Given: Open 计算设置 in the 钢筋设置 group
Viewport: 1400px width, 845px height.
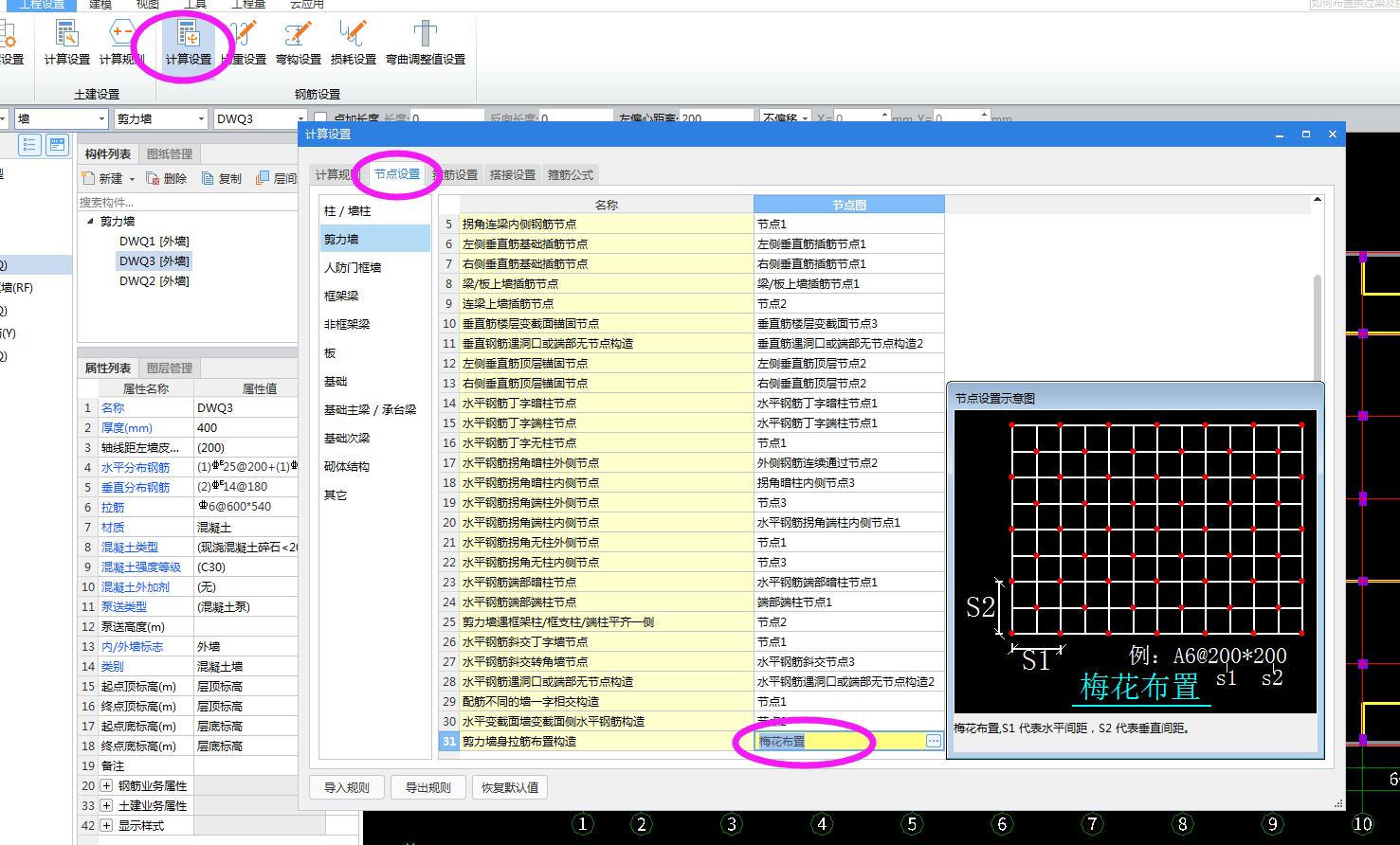Looking at the screenshot, I should (x=188, y=43).
